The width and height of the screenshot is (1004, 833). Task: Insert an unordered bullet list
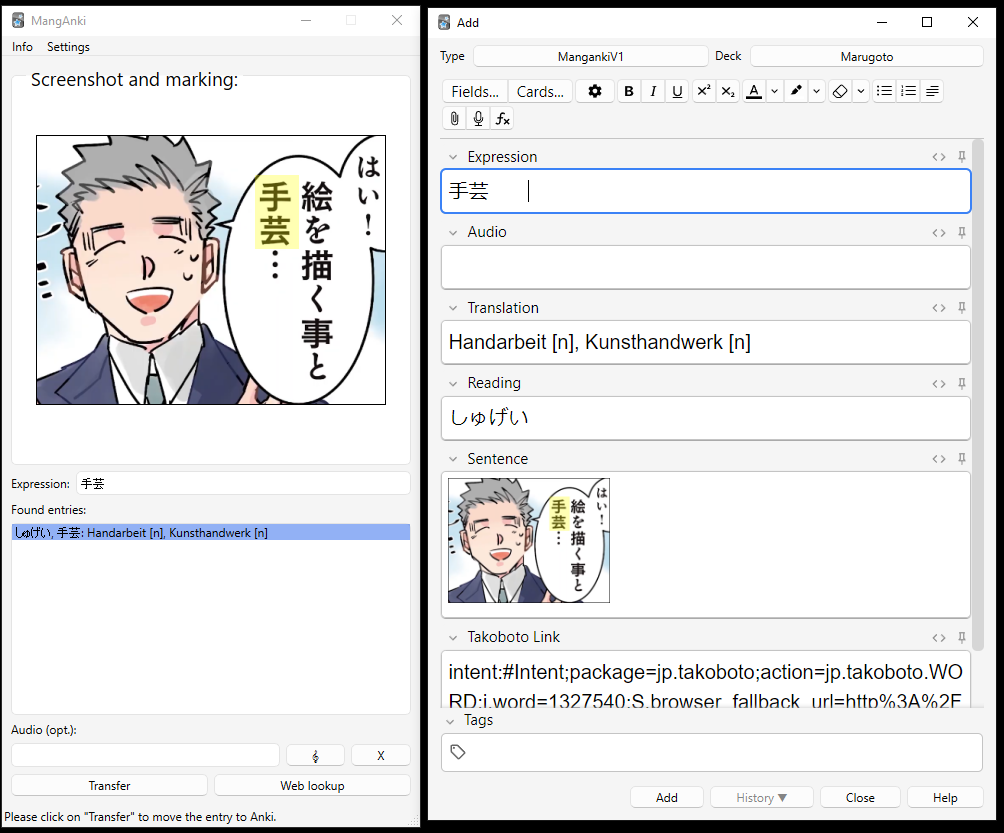coord(884,91)
